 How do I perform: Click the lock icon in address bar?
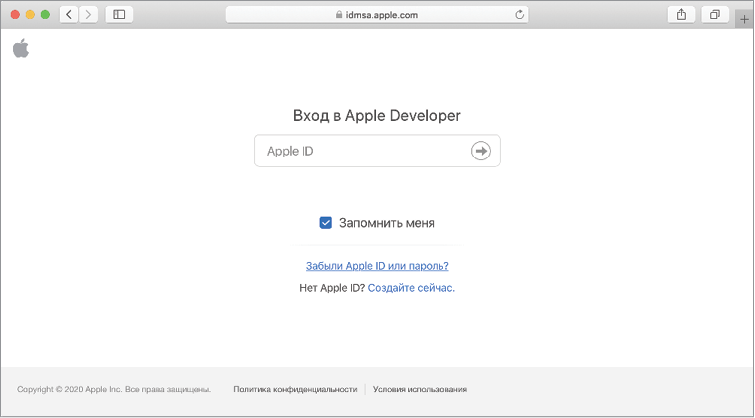[x=336, y=15]
